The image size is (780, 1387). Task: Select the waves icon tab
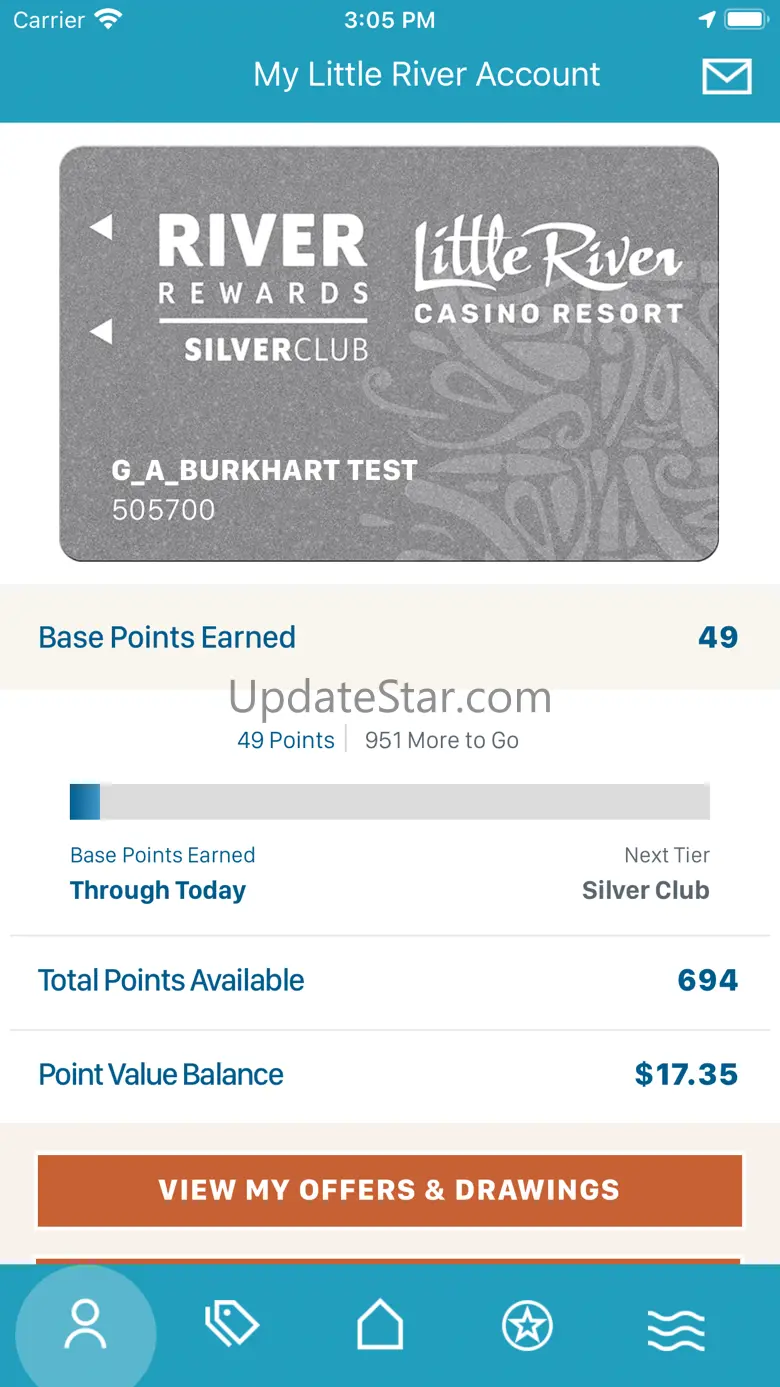[x=676, y=1328]
